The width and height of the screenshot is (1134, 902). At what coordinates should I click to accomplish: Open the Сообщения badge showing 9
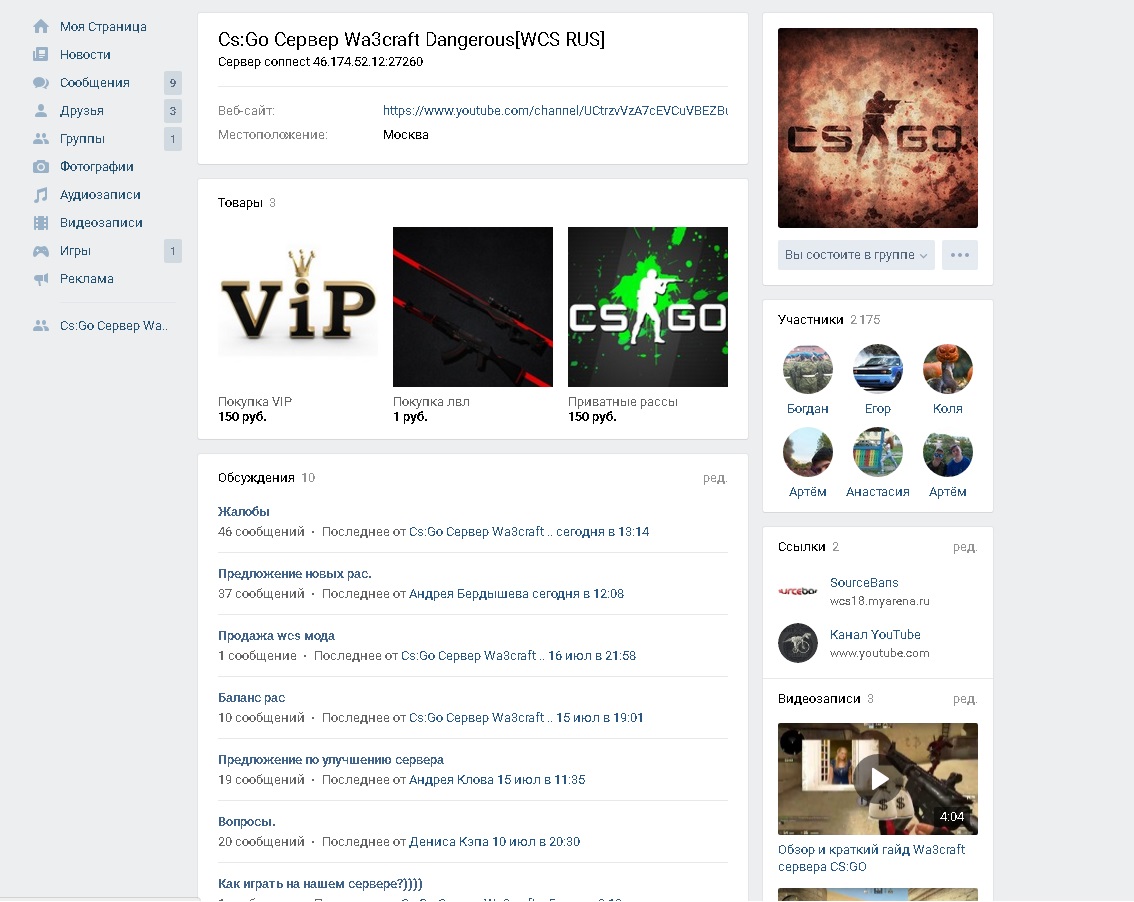(x=173, y=82)
